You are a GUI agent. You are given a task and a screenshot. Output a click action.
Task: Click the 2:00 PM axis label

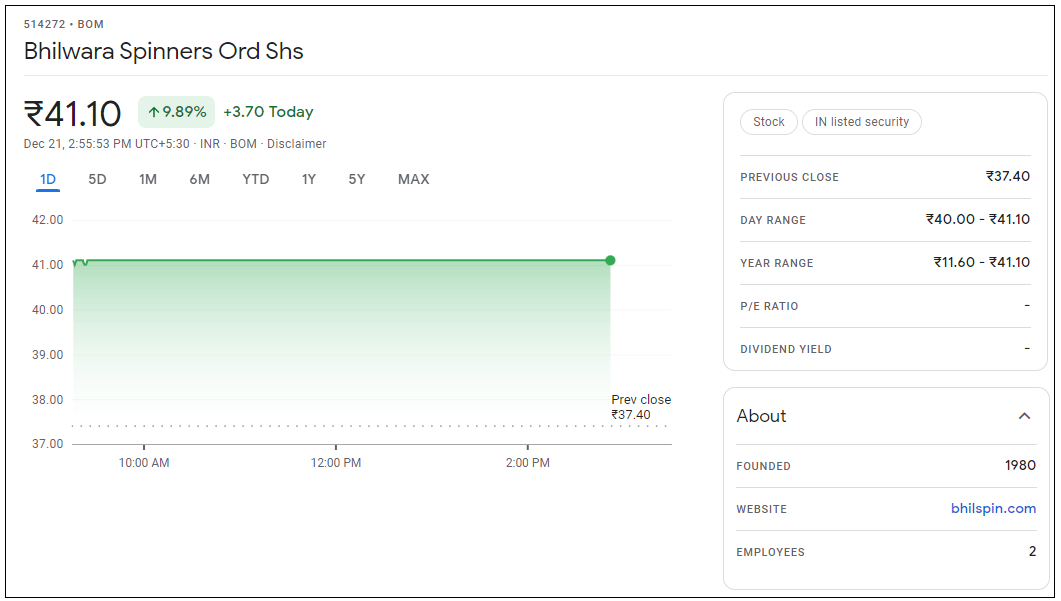[528, 463]
